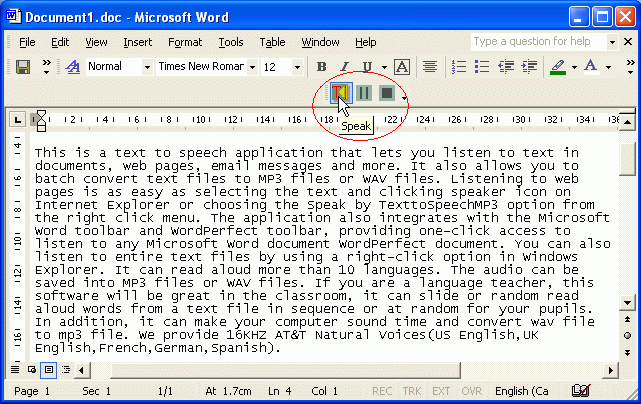The image size is (641, 404).
Task: Open the Table menu
Action: coord(272,42)
